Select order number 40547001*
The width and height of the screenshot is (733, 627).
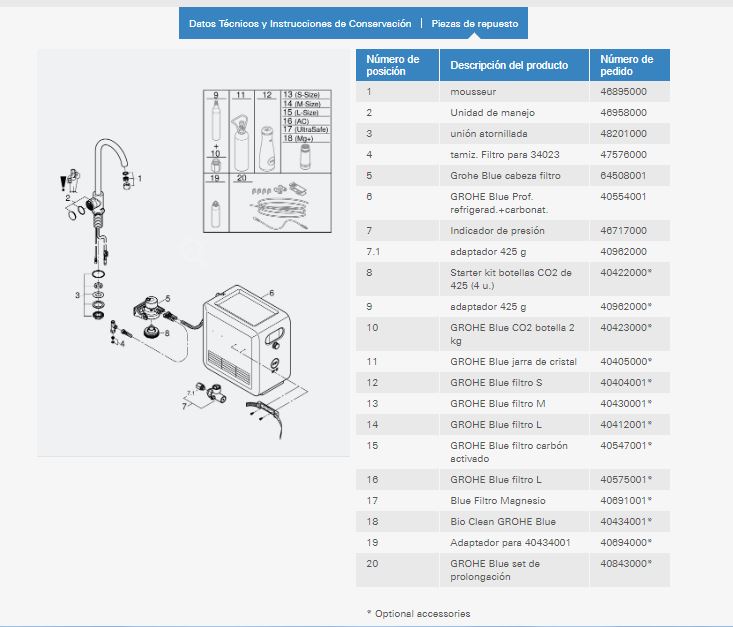625,446
